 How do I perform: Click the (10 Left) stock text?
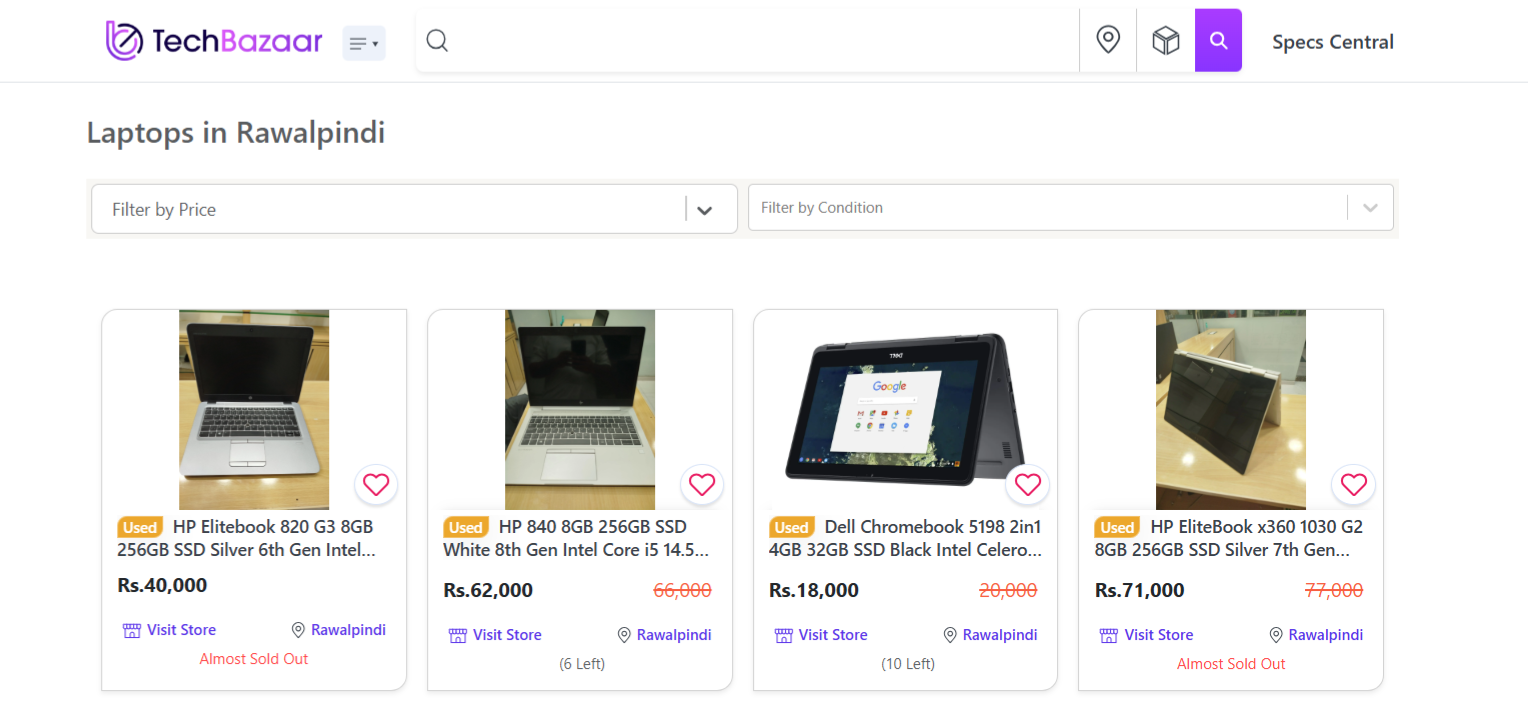click(x=907, y=664)
